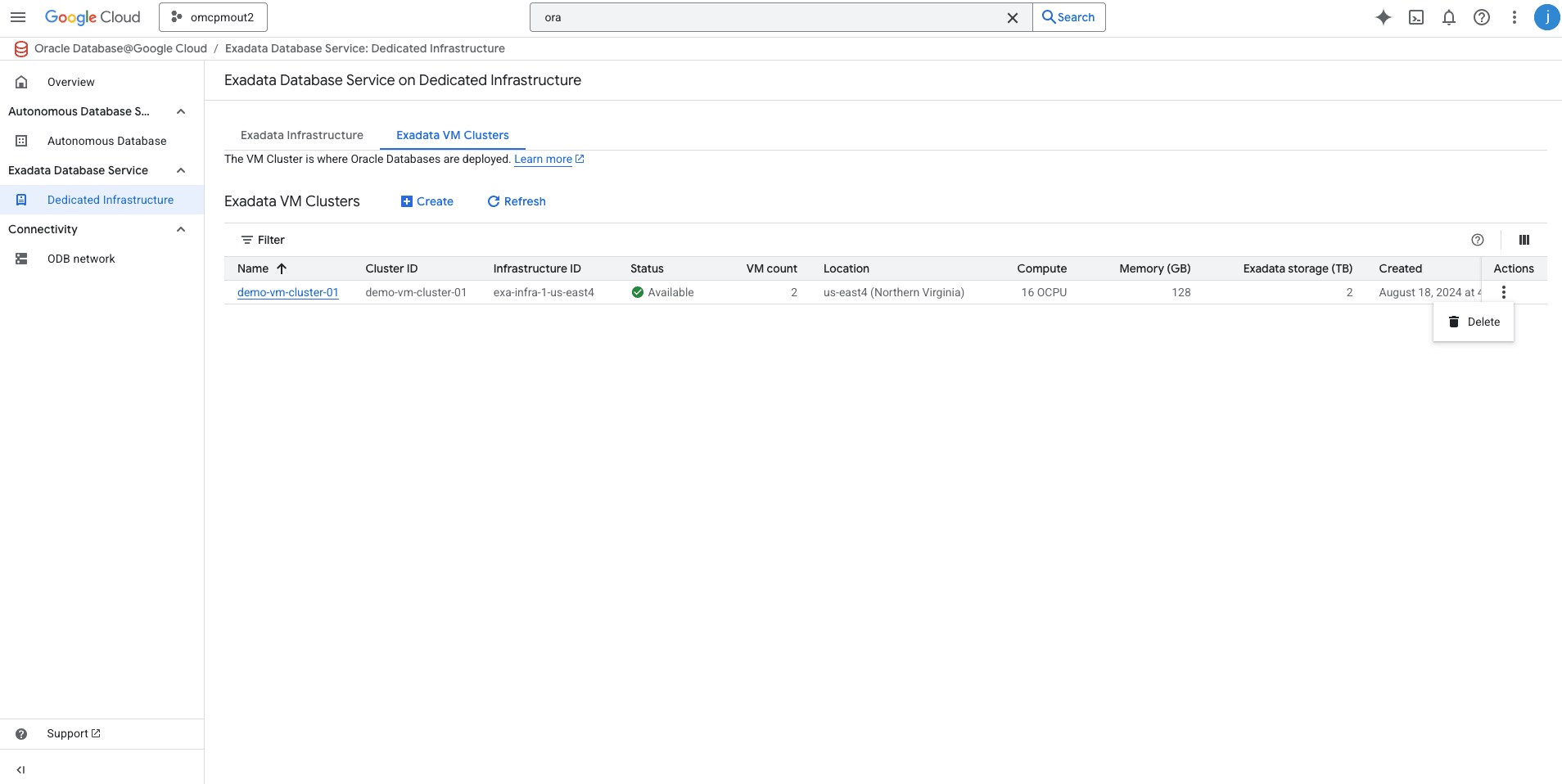The image size is (1562, 784).
Task: Click the Created column header
Action: pos(1401,268)
